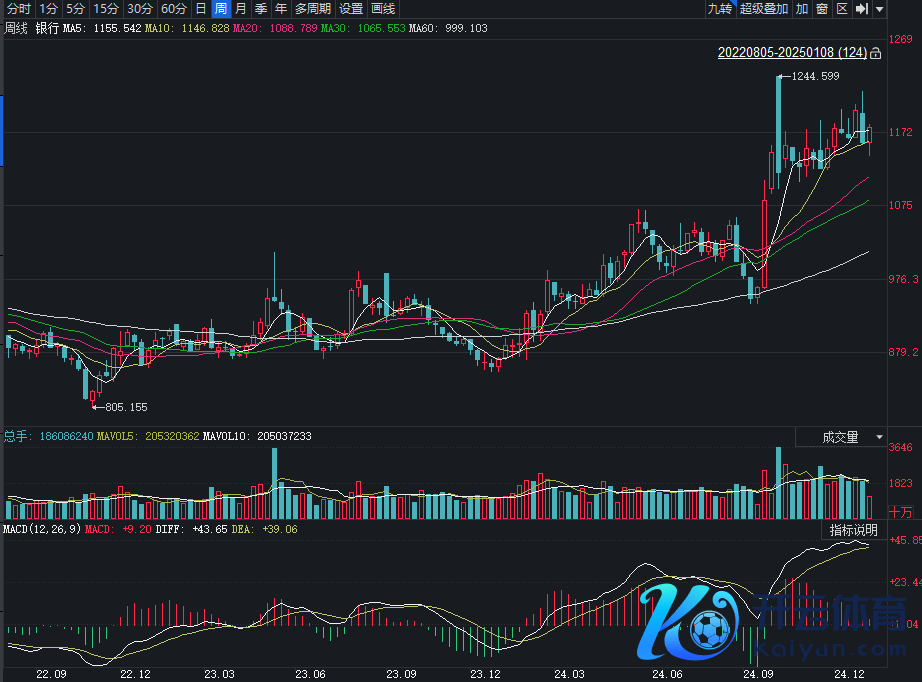The width and height of the screenshot is (922, 682).
Task: Click the 窗 window layout icon
Action: pyautogui.click(x=822, y=9)
